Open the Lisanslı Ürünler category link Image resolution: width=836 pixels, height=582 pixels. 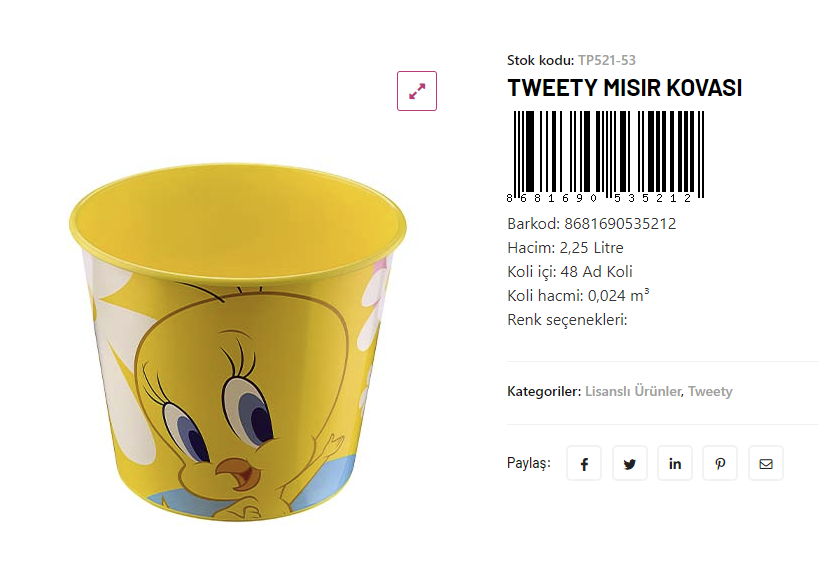[x=633, y=391]
